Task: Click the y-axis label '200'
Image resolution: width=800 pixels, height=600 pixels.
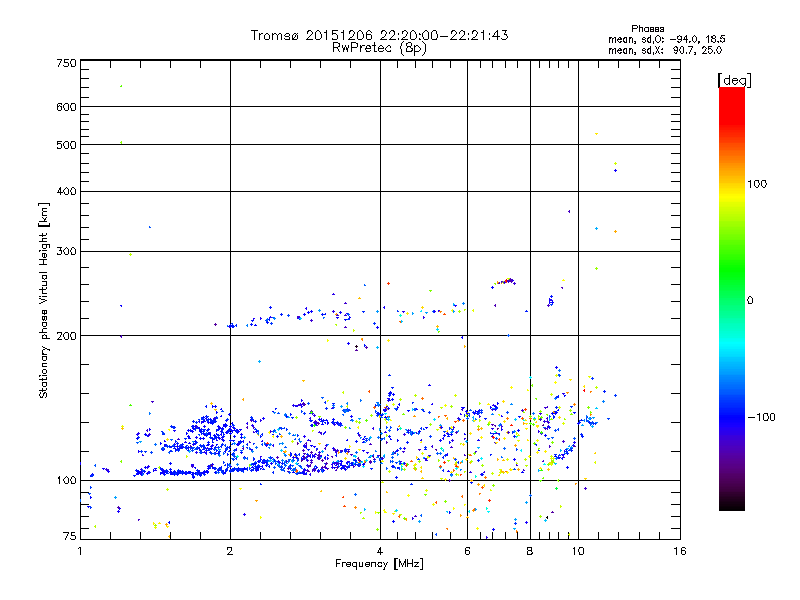Action: 66,336
